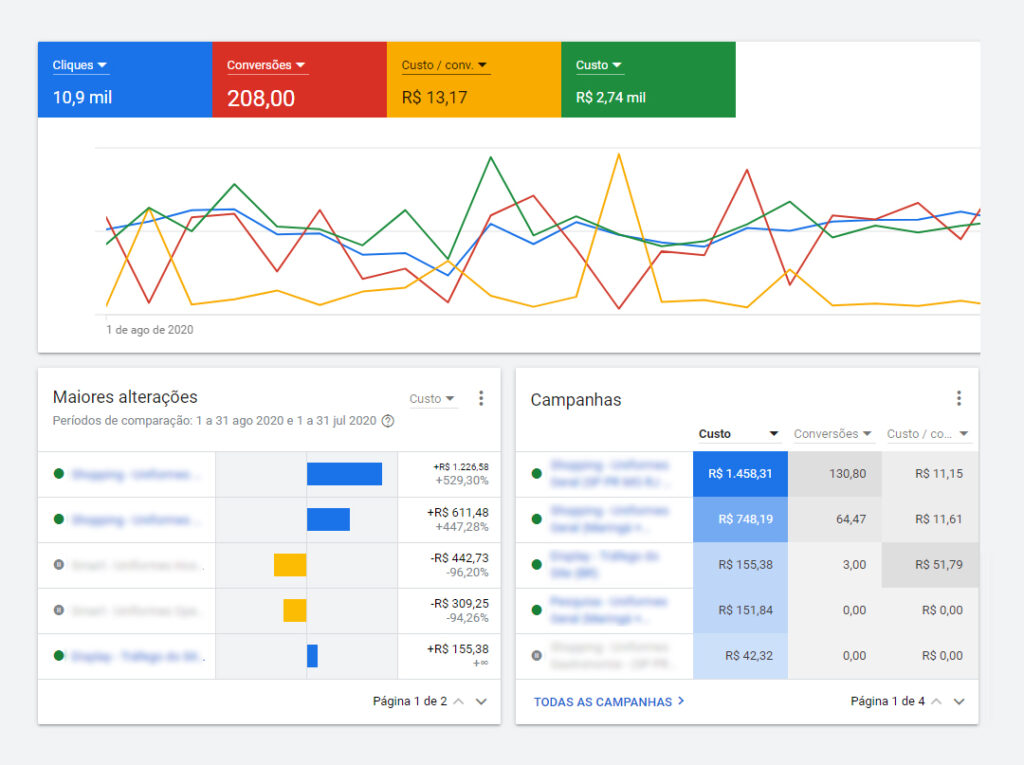The image size is (1024, 765).
Task: Open the Custo / co... column dropdown in Campanhas
Action: (962, 433)
